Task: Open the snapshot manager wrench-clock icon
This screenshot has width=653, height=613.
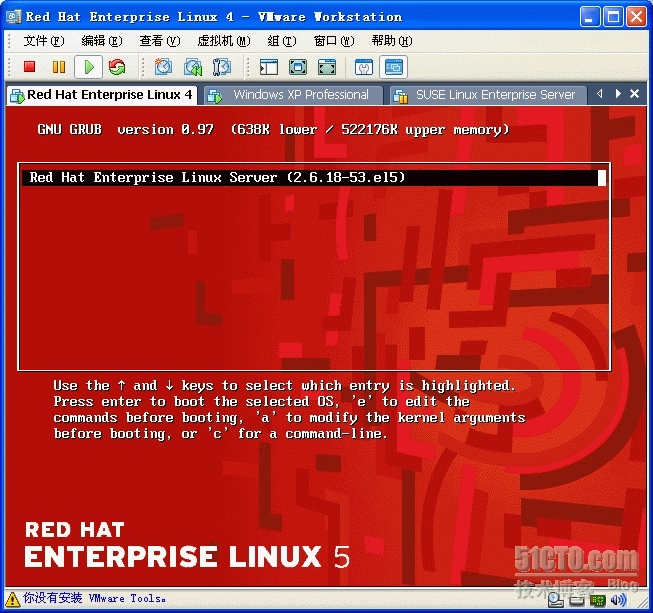Action: coord(222,67)
